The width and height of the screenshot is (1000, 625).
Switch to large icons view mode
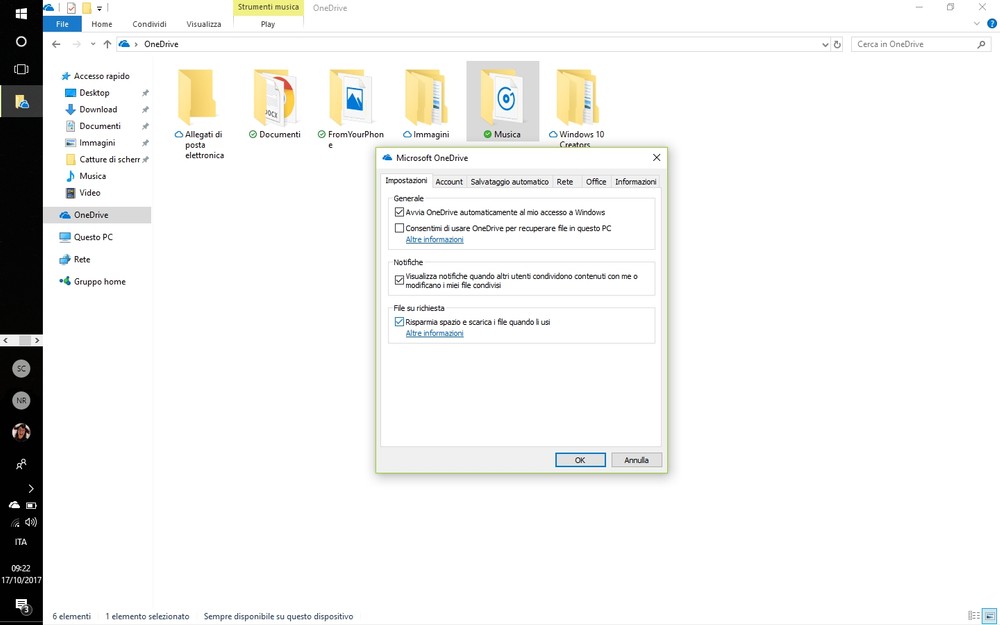coord(988,616)
